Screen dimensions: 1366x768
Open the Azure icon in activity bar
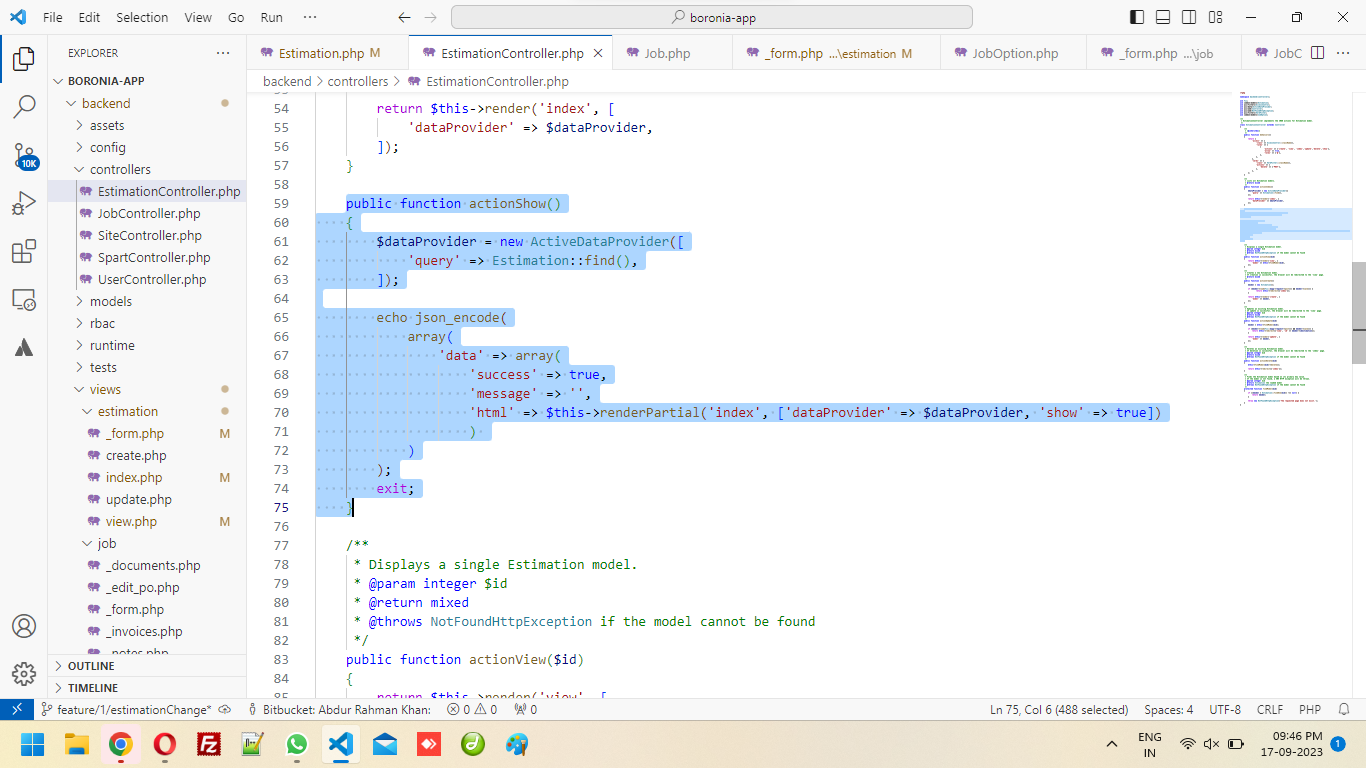point(24,348)
